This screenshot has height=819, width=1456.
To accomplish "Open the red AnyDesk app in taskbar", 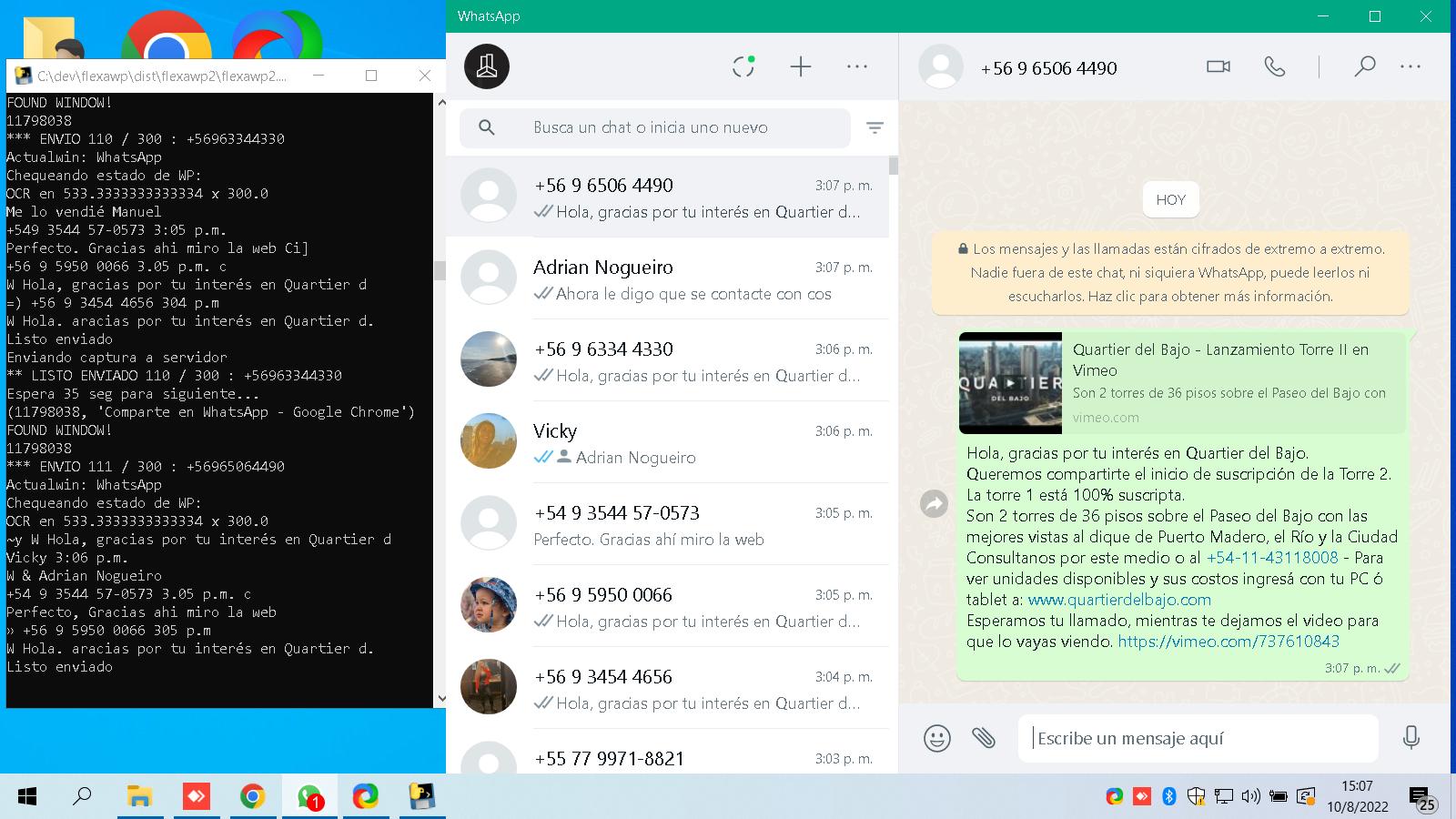I will point(196,797).
